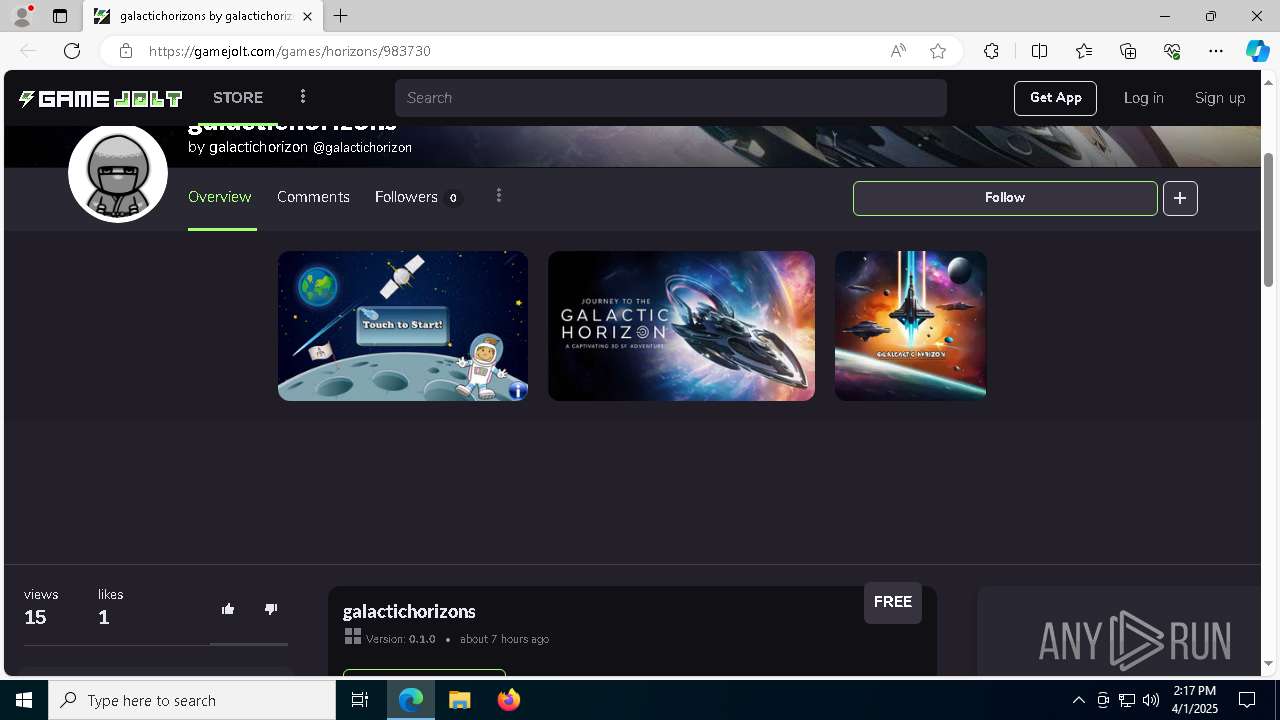Switch to the Overview tab
The image size is (1280, 720).
click(x=220, y=197)
